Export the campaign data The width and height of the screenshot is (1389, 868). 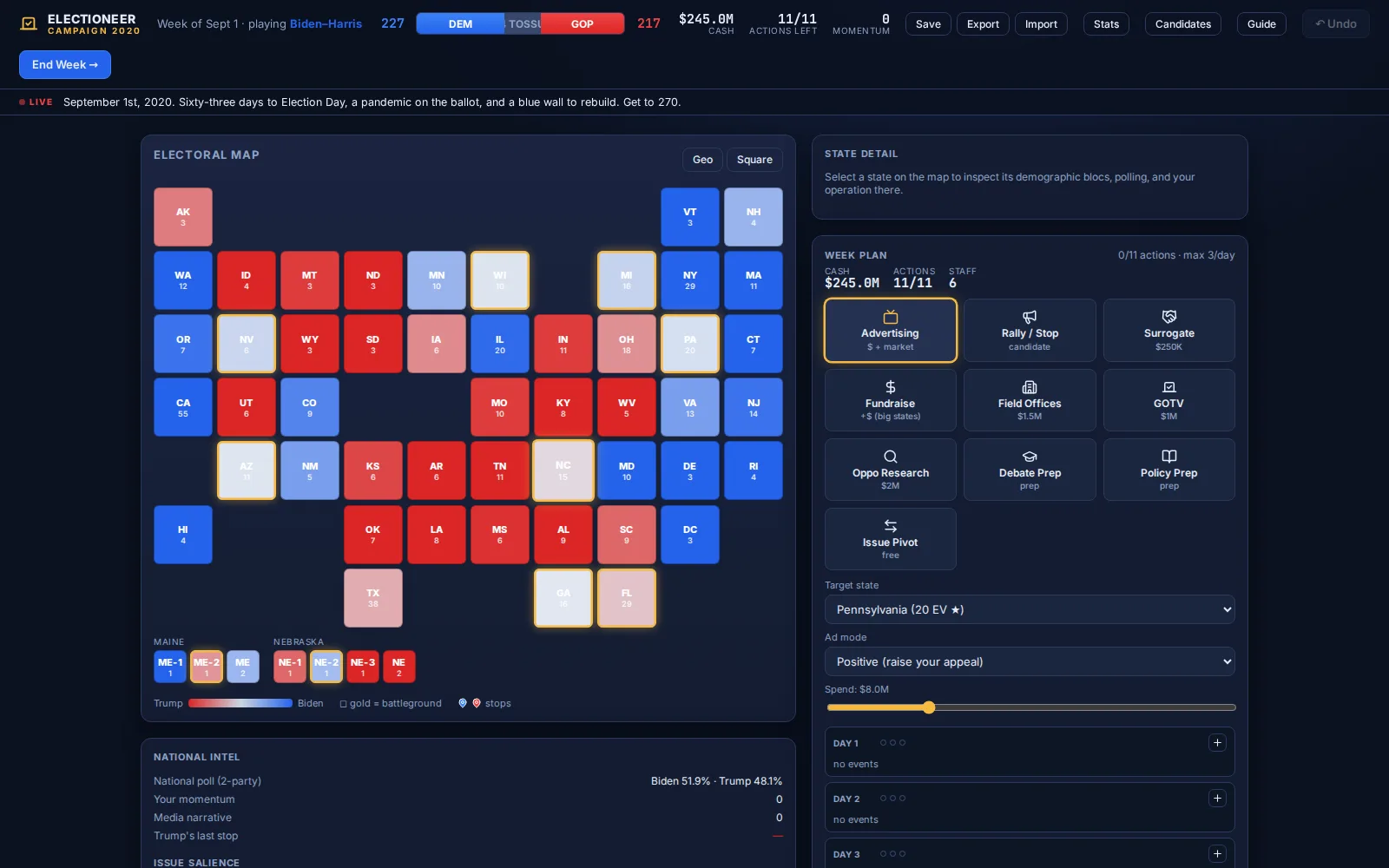pos(983,24)
